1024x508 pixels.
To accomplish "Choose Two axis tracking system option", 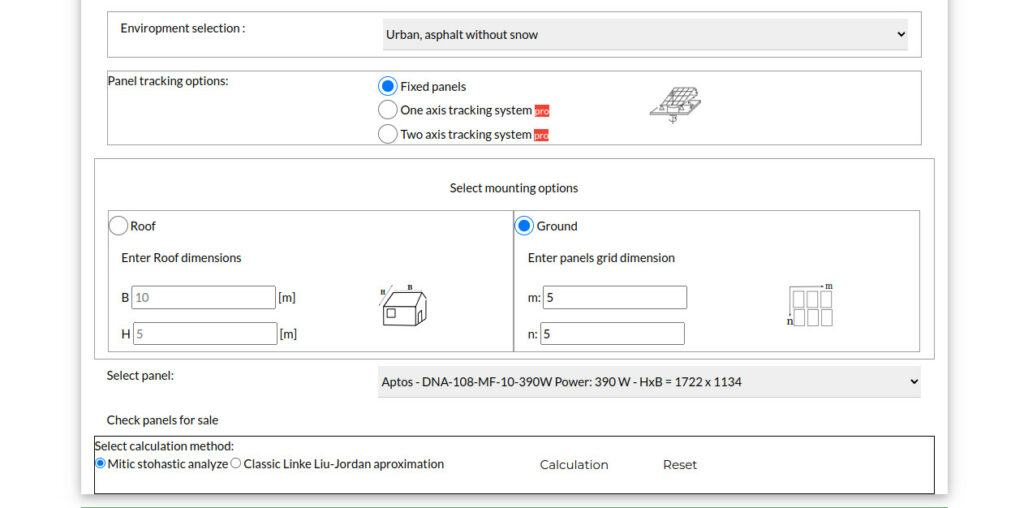I will coord(388,134).
